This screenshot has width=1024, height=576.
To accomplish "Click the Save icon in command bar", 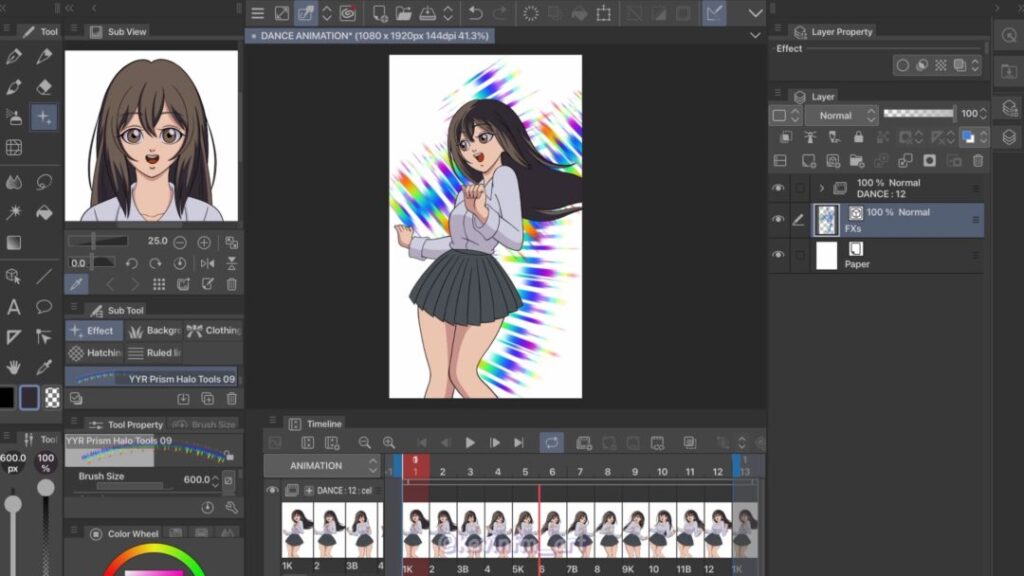I will click(428, 13).
